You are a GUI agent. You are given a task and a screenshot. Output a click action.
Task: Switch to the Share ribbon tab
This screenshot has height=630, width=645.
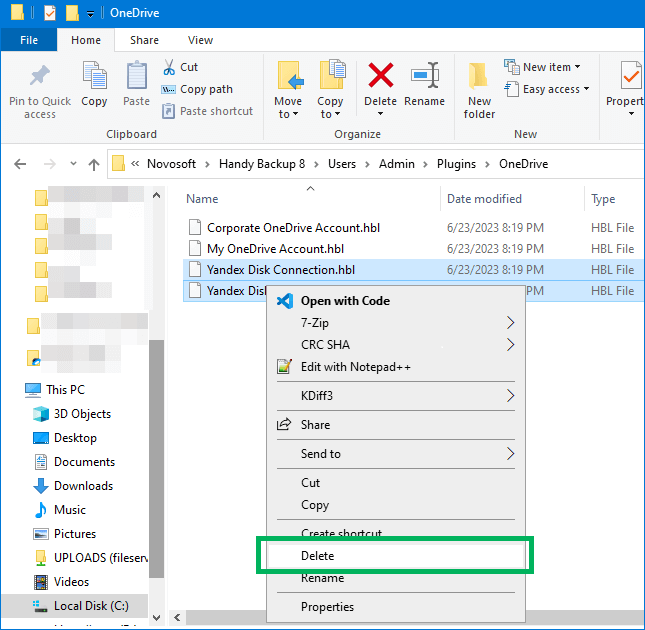coord(144,40)
